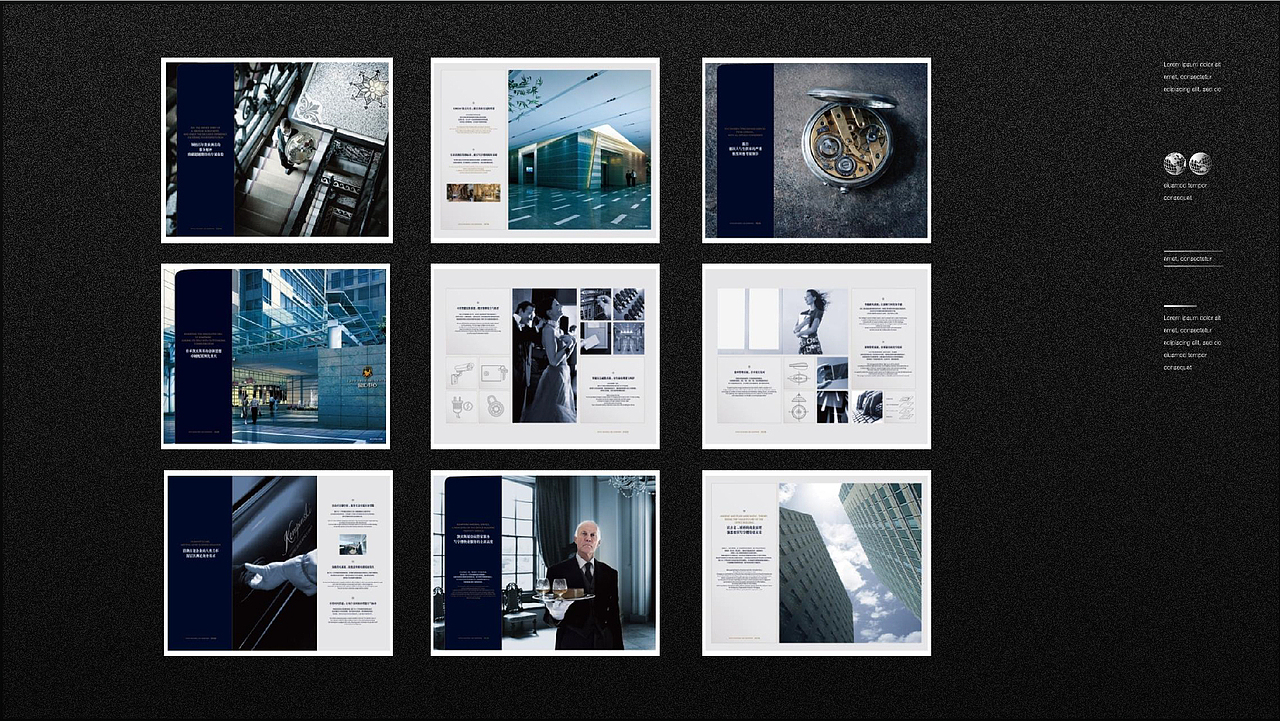Click "amet, consectetur" text between the lines
1280x721 pixels.
(1188, 259)
